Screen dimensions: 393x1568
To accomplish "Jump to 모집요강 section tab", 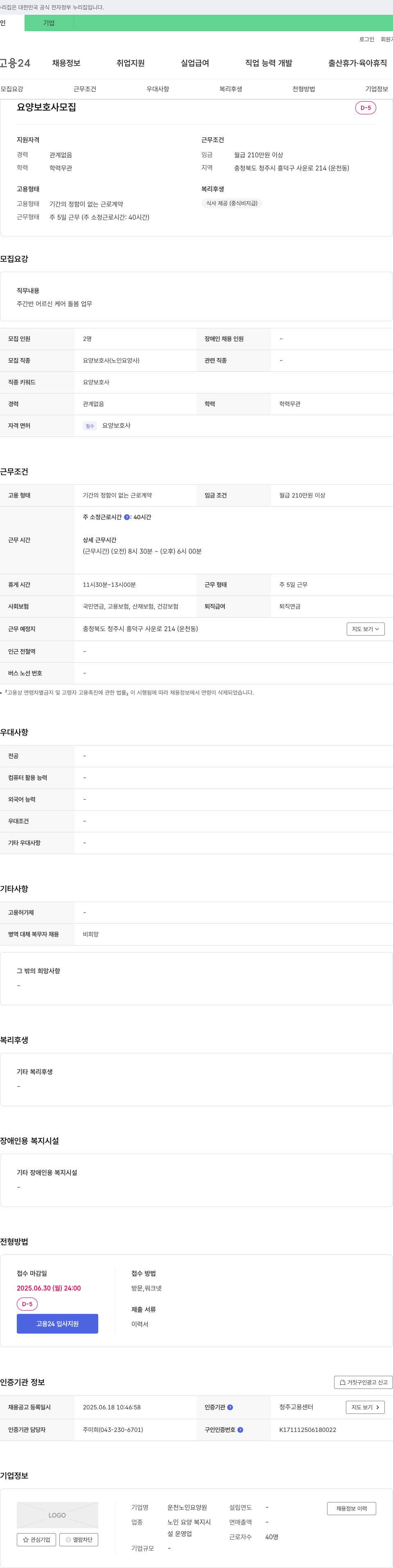I will [12, 89].
